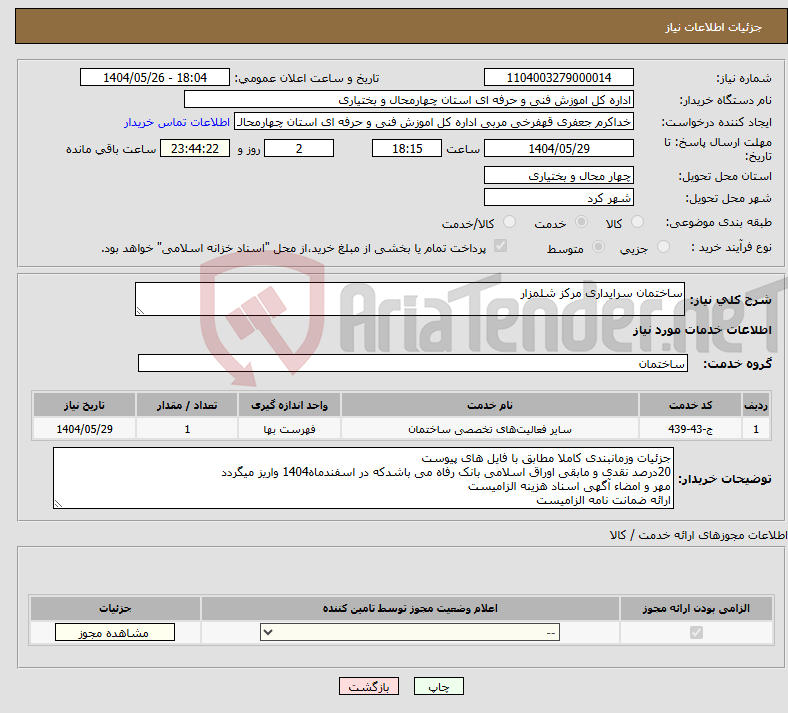788x713 pixels.
Task: Click the توضیحات خریدار text area
Action: click(x=363, y=478)
